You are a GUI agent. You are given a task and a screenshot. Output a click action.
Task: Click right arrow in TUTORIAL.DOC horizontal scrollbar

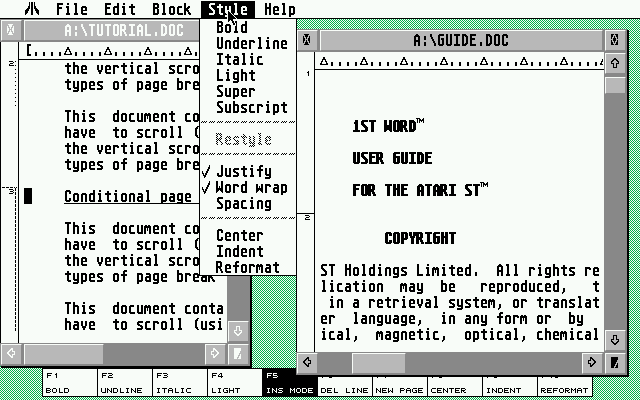point(215,353)
